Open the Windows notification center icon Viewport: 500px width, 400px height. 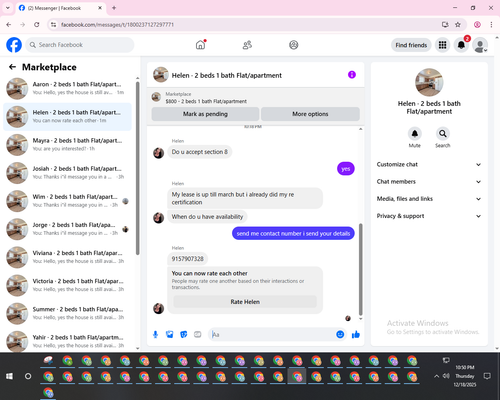pyautogui.click(x=487, y=376)
